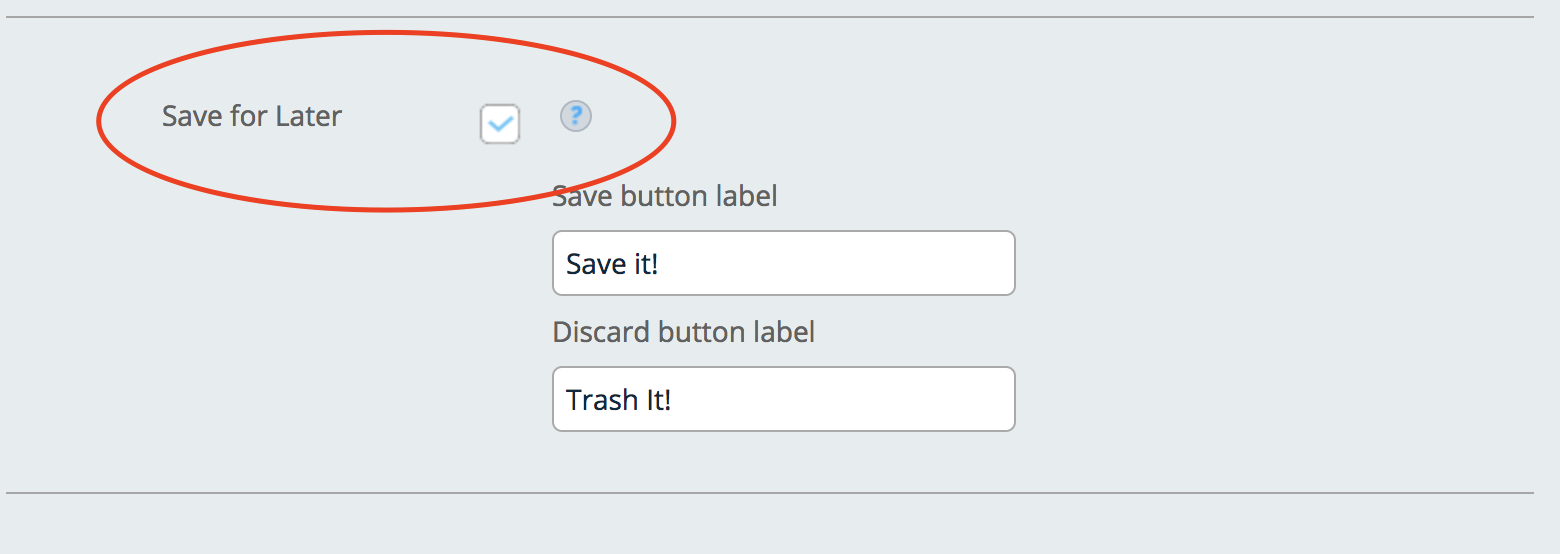
Task: Click the blue question mark help icon
Action: pyautogui.click(x=576, y=117)
